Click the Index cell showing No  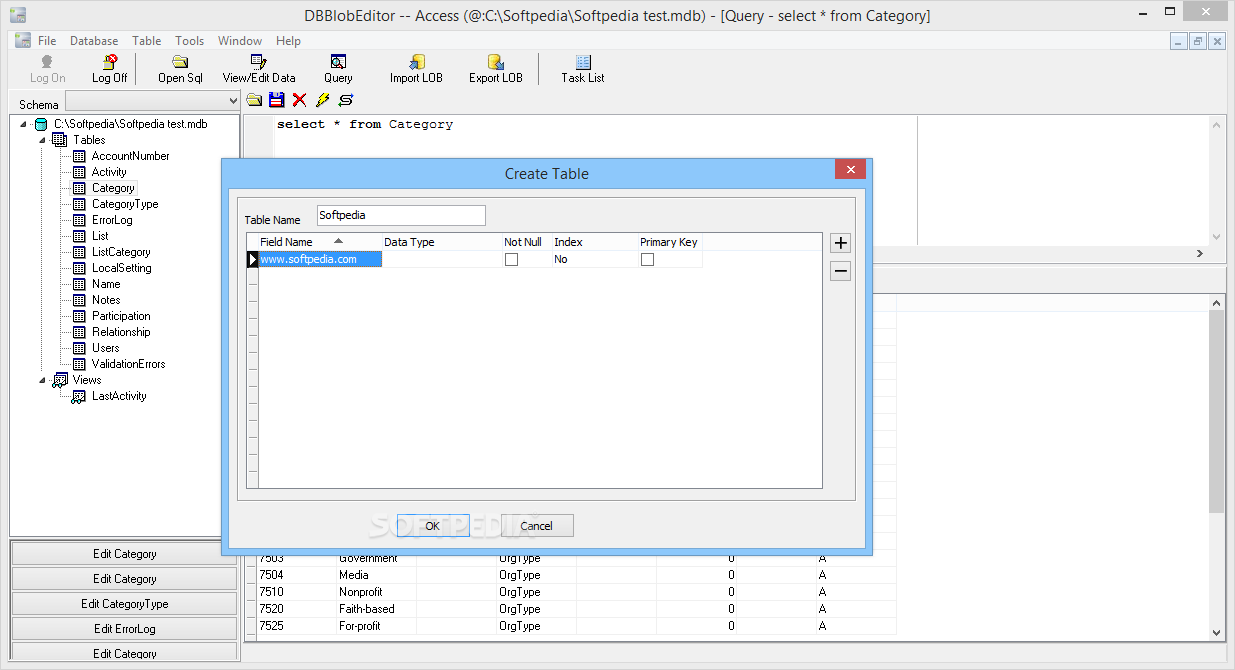[594, 259]
